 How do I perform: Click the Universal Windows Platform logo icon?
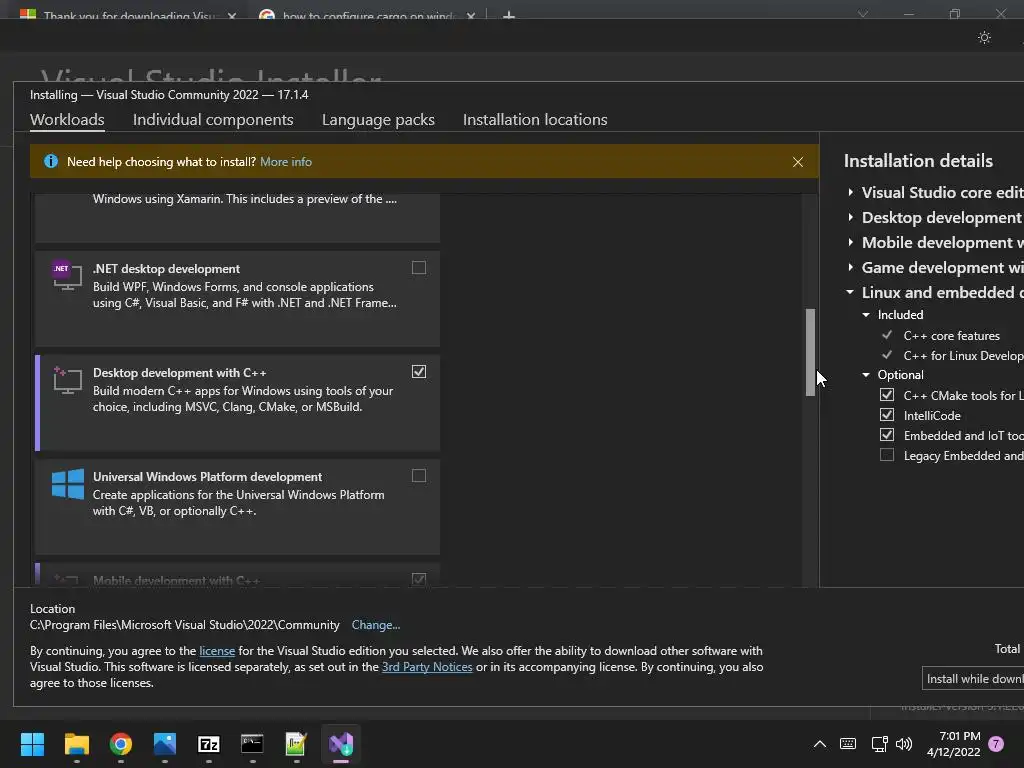(x=68, y=484)
